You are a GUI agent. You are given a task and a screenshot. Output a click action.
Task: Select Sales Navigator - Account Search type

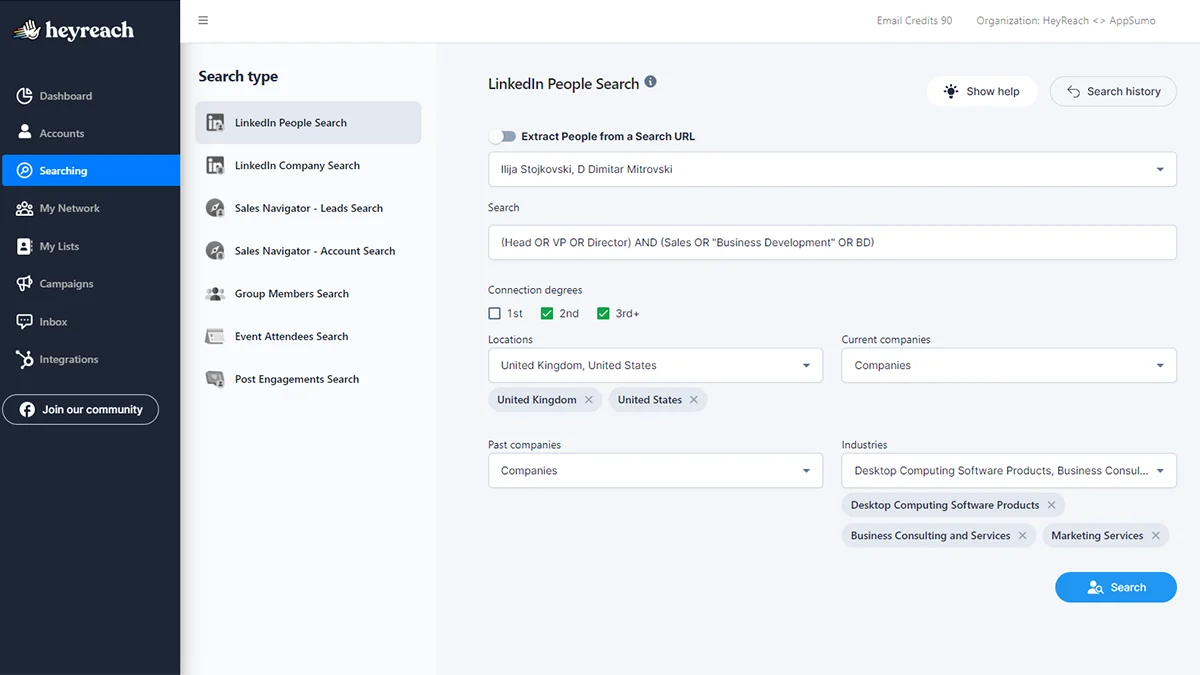pyautogui.click(x=308, y=251)
